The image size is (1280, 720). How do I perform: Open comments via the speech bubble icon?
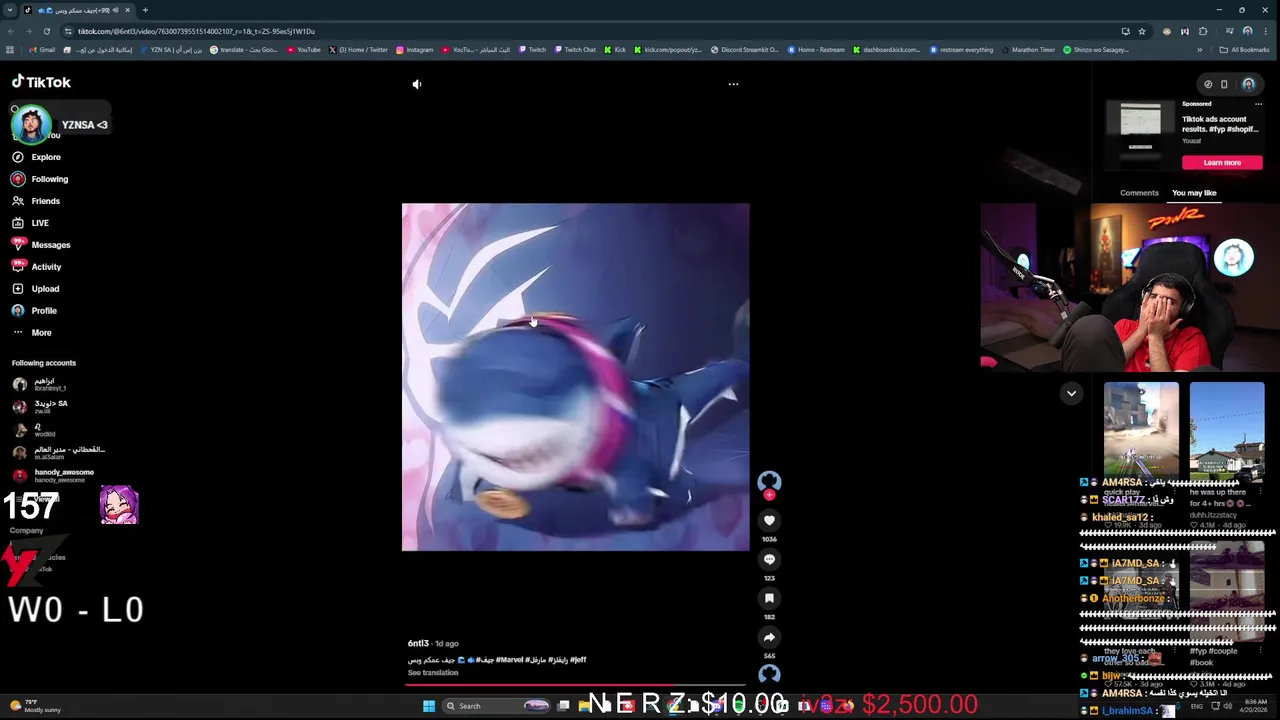click(x=769, y=559)
